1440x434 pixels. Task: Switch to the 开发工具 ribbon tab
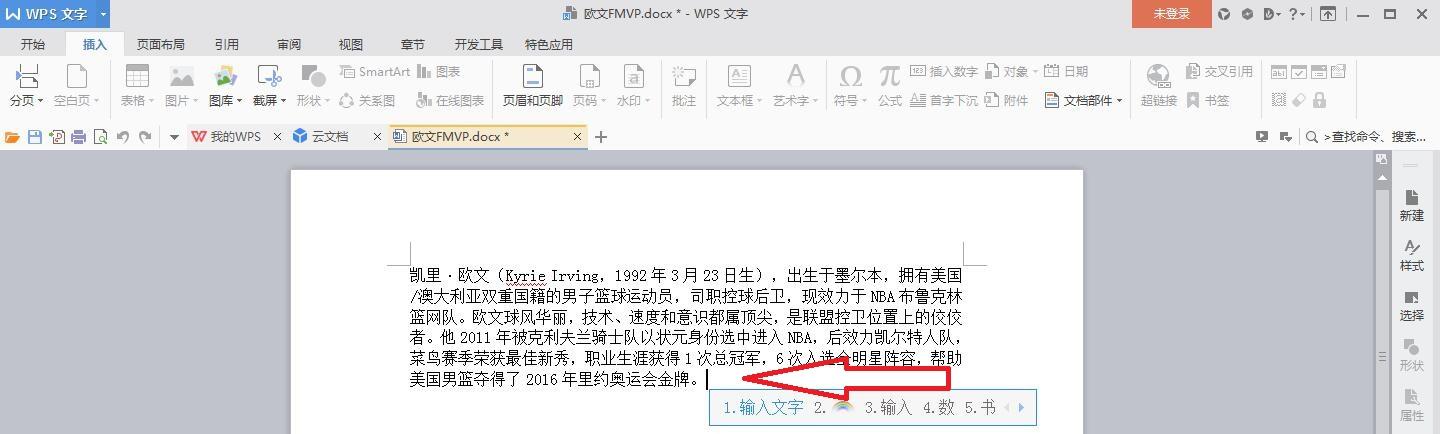click(x=478, y=44)
